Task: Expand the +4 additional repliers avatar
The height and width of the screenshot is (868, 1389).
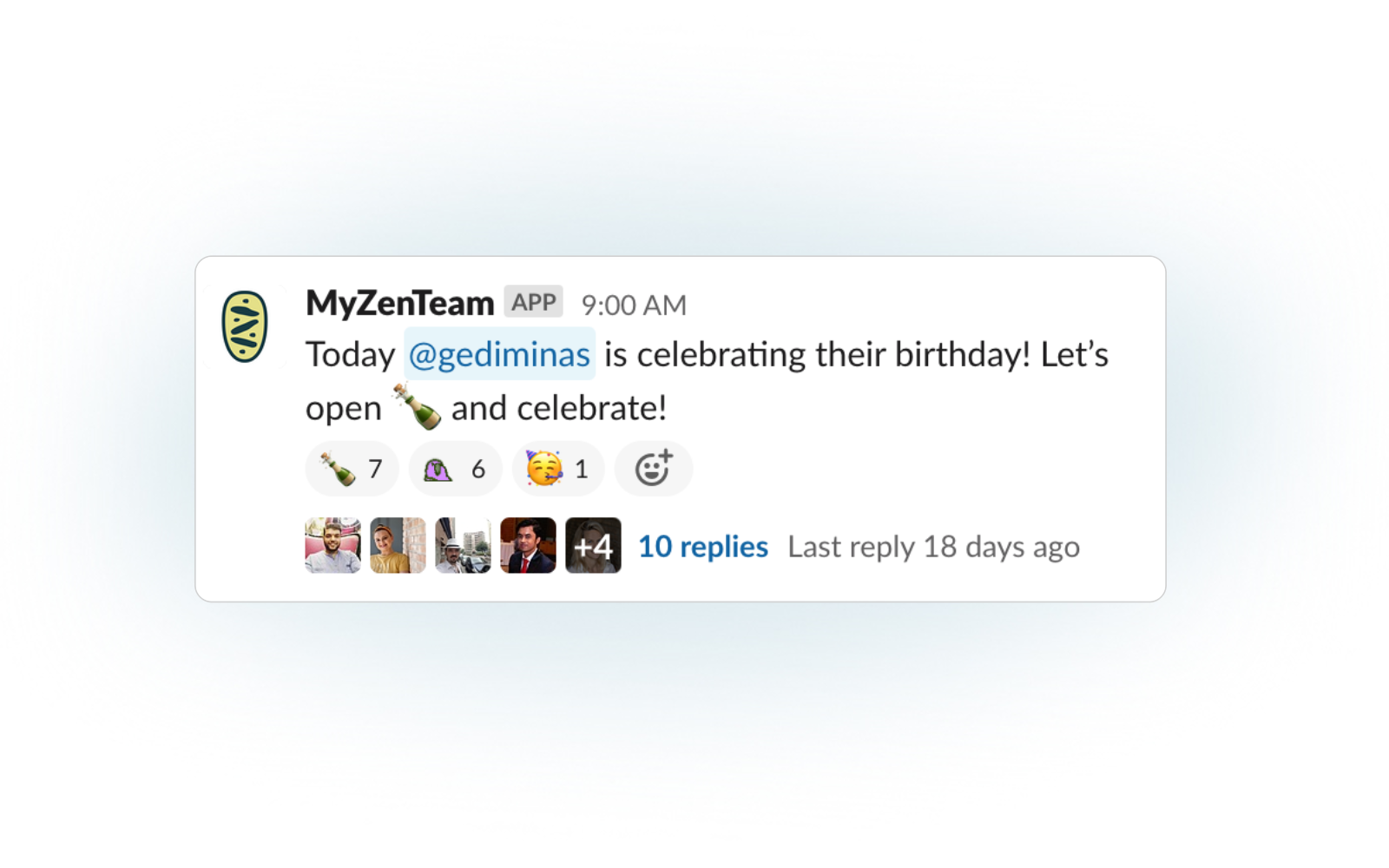Action: click(x=593, y=545)
